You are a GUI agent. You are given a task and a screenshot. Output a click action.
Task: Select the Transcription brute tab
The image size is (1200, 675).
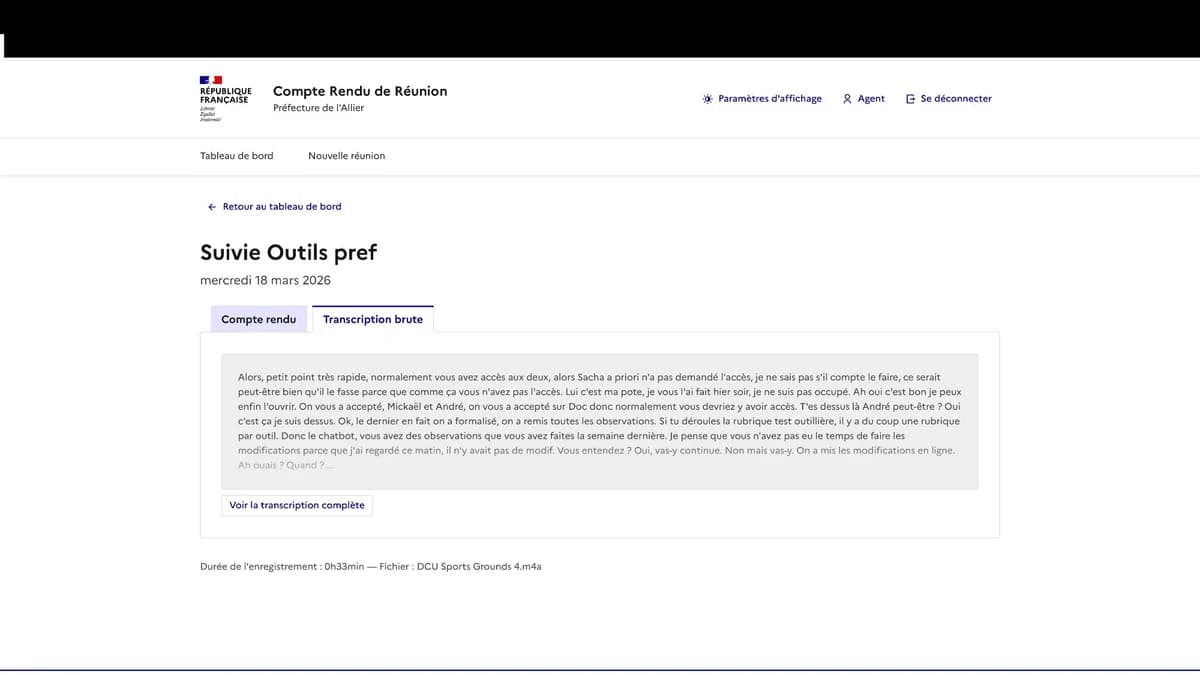point(373,320)
